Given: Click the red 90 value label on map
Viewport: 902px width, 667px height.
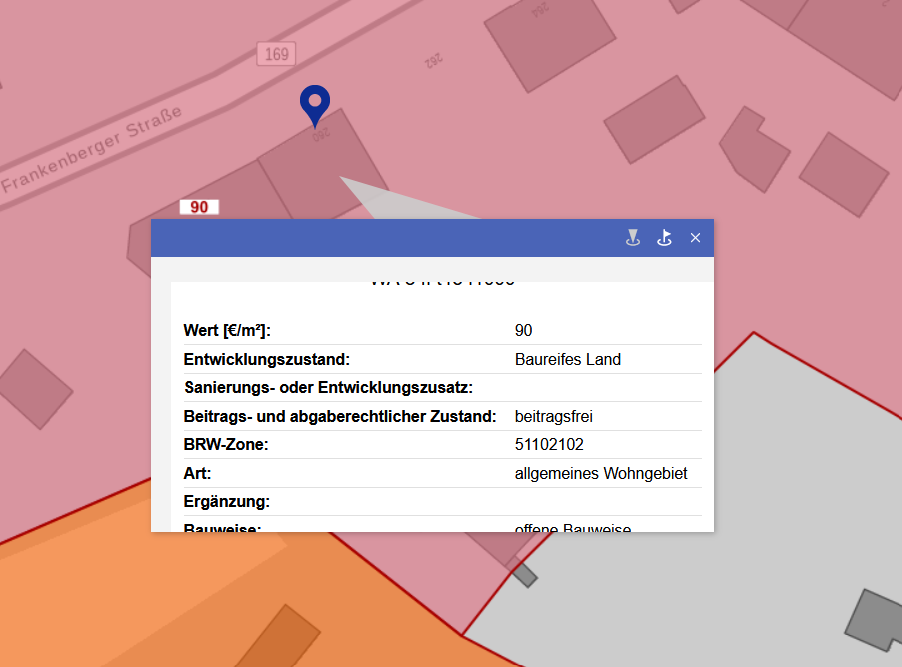Looking at the screenshot, I should [199, 207].
